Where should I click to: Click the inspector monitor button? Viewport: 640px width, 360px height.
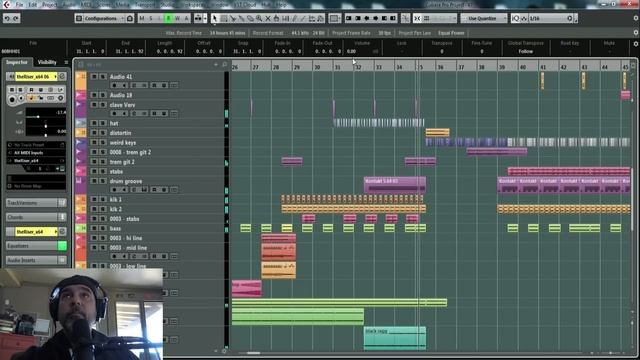point(21,98)
